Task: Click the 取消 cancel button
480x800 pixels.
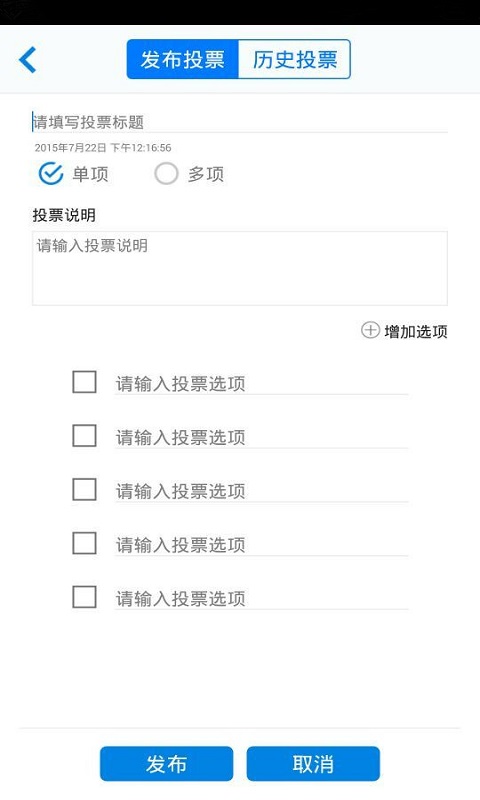Action: (313, 764)
